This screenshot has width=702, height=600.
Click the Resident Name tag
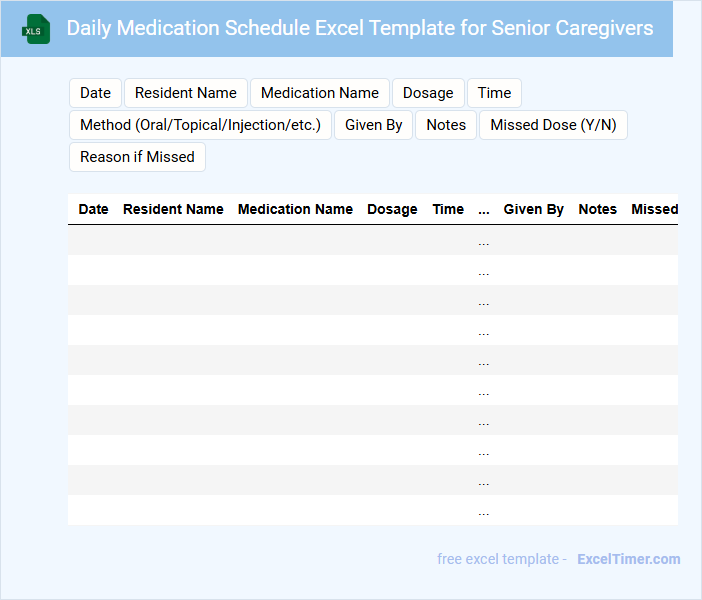(x=186, y=93)
